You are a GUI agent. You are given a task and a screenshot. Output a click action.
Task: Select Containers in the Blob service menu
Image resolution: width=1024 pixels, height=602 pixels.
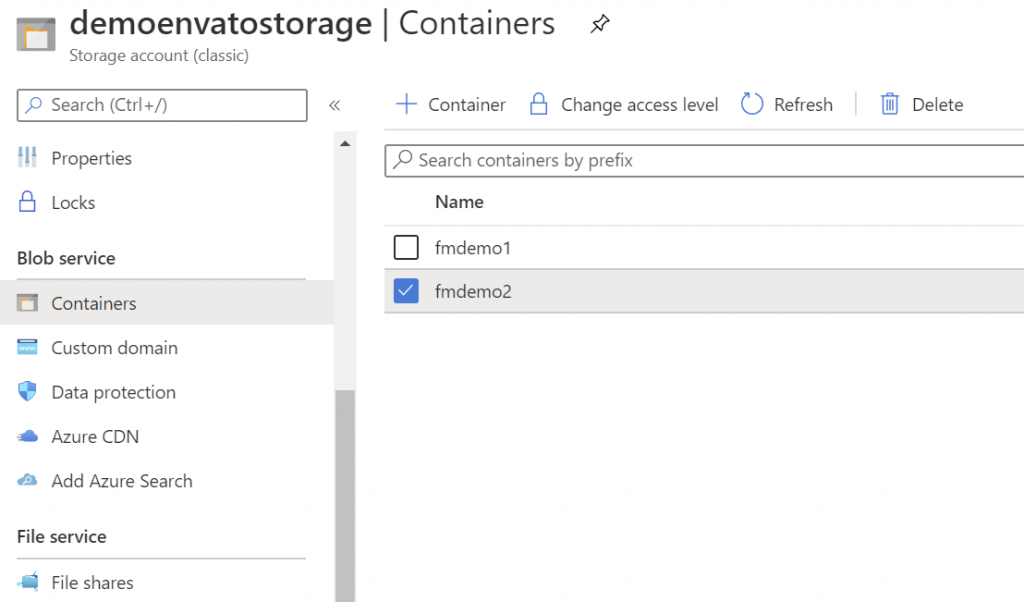(93, 303)
